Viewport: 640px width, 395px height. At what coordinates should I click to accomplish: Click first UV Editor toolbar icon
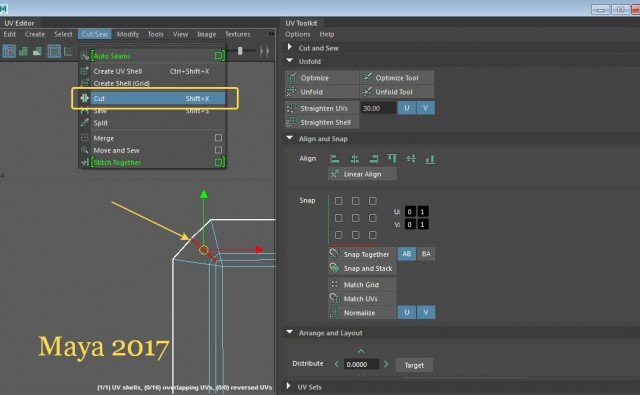click(x=9, y=51)
